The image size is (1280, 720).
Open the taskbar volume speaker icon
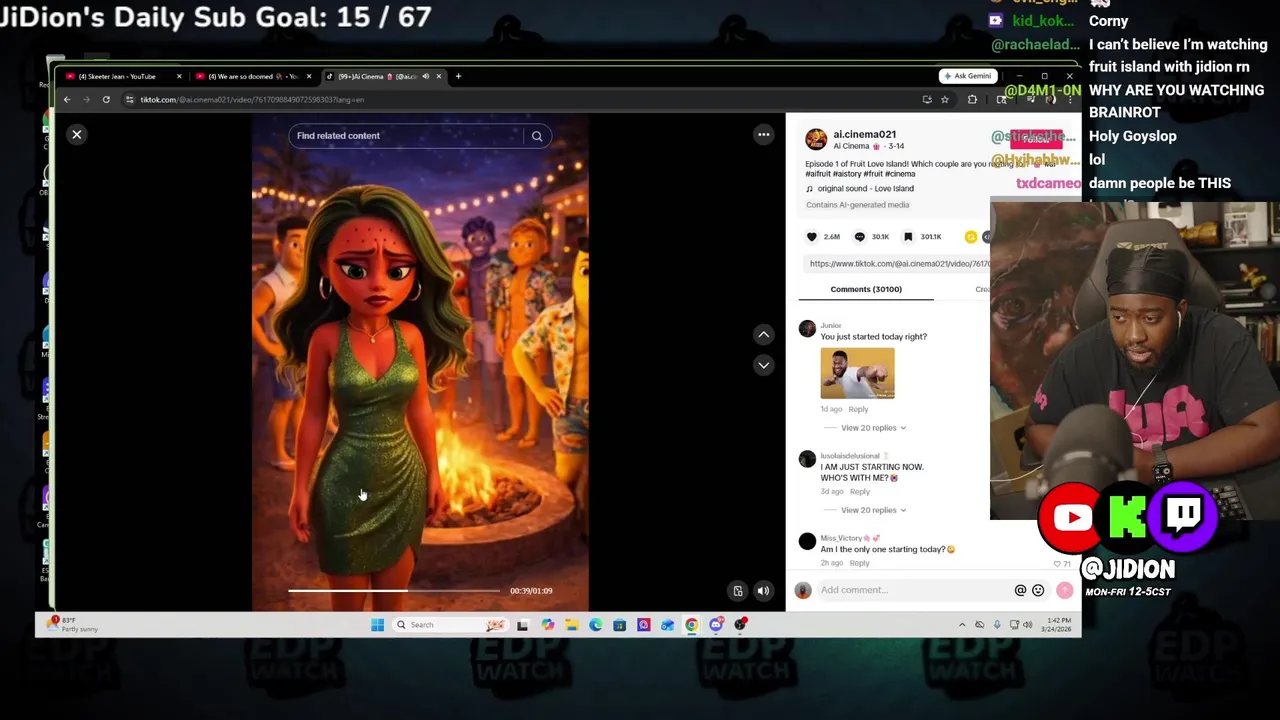tap(1027, 625)
